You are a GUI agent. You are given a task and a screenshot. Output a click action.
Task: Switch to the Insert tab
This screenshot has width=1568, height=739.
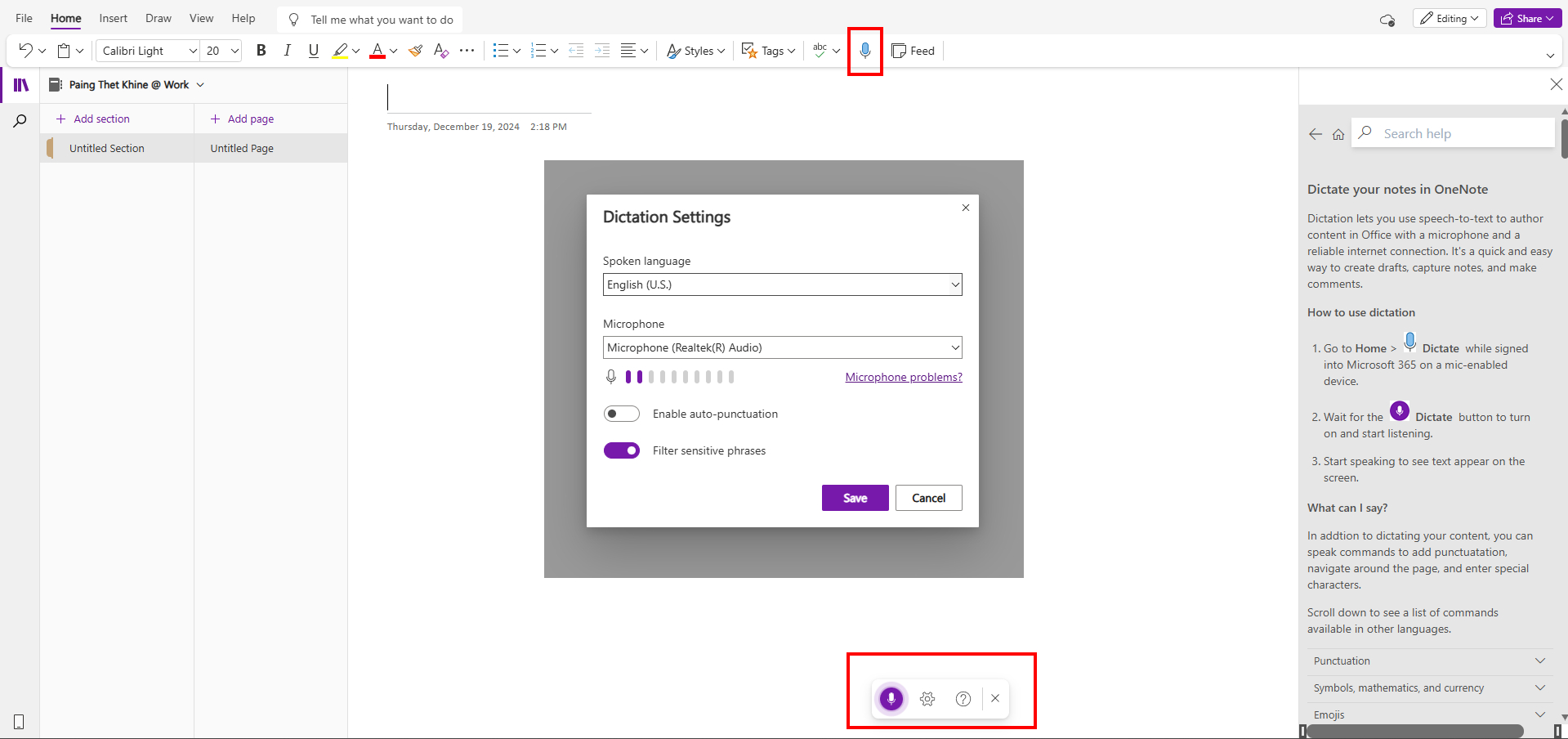(x=114, y=18)
